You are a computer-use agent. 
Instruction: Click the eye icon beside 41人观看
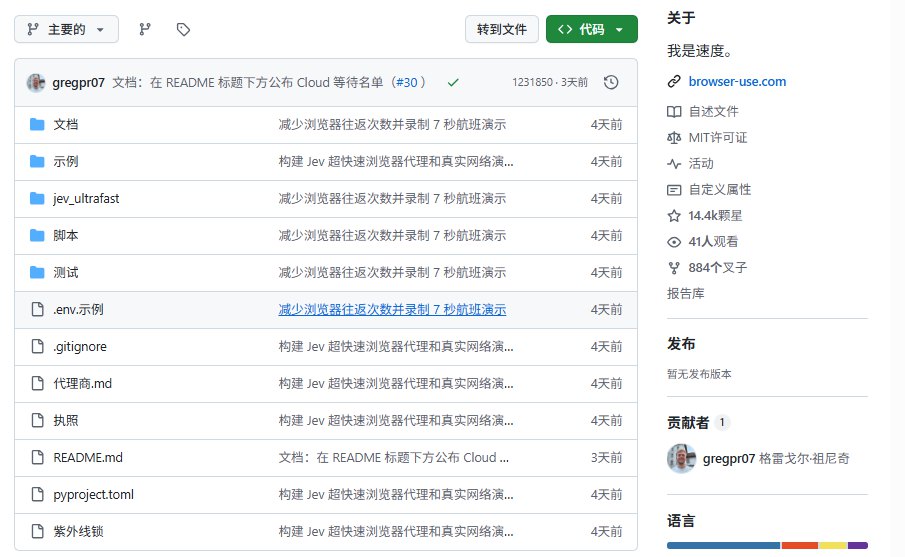point(674,242)
